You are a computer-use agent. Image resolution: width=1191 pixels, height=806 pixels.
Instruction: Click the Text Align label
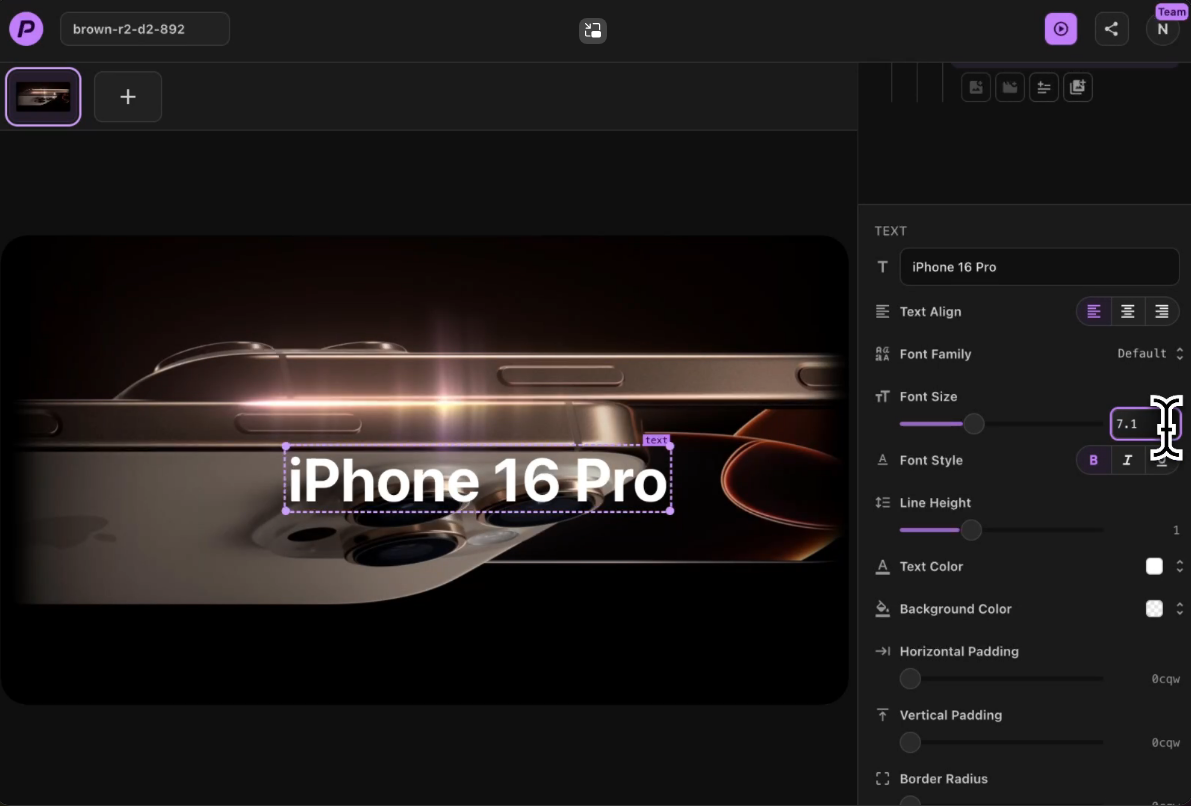(930, 311)
